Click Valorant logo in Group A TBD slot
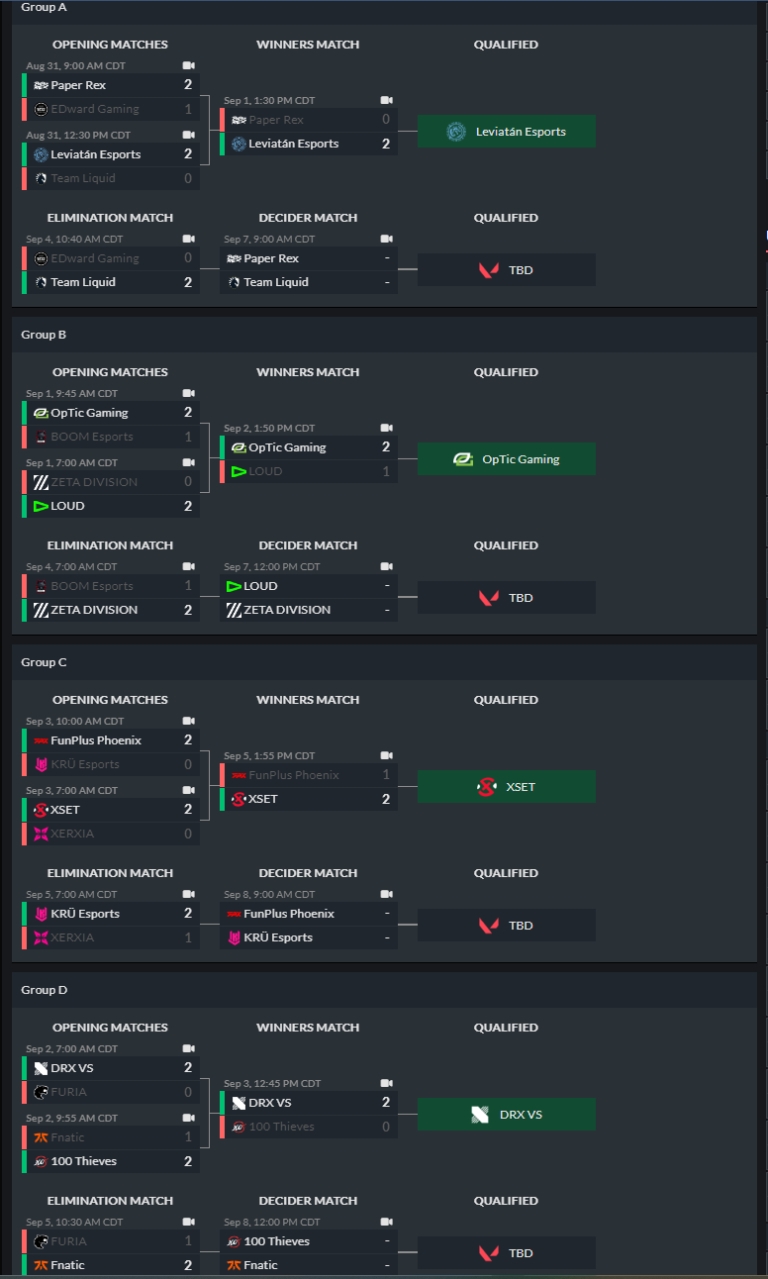 [x=488, y=270]
